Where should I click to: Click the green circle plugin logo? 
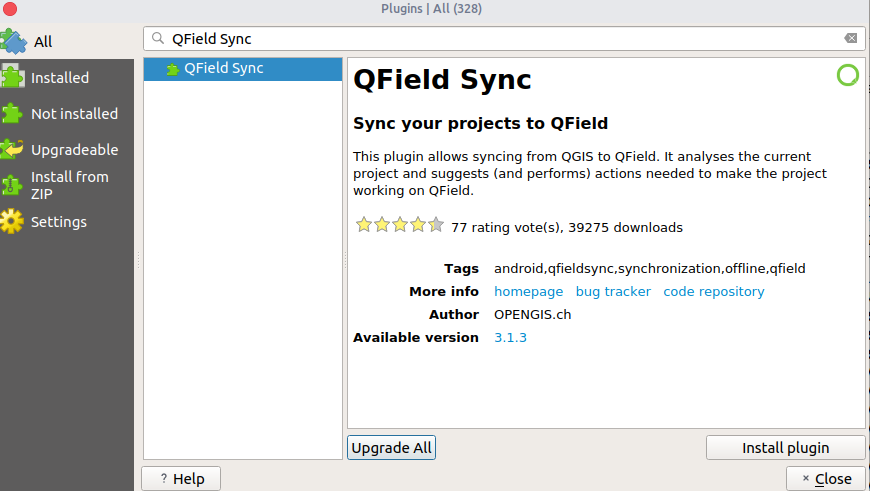click(848, 75)
